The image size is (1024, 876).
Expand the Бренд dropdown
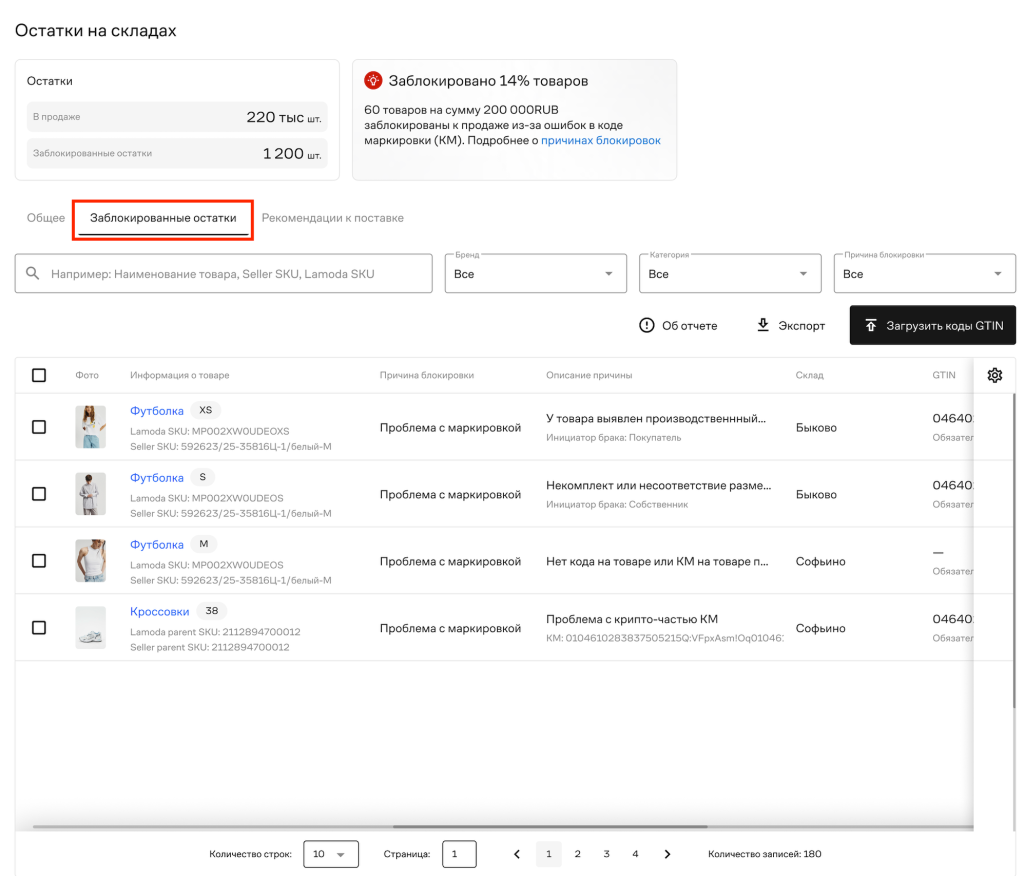coord(536,274)
